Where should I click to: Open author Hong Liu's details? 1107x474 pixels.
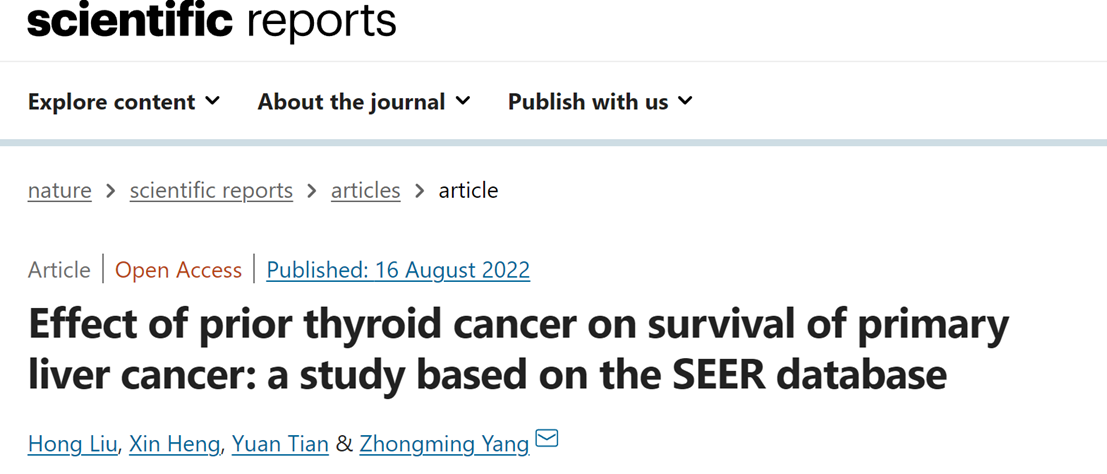point(74,443)
